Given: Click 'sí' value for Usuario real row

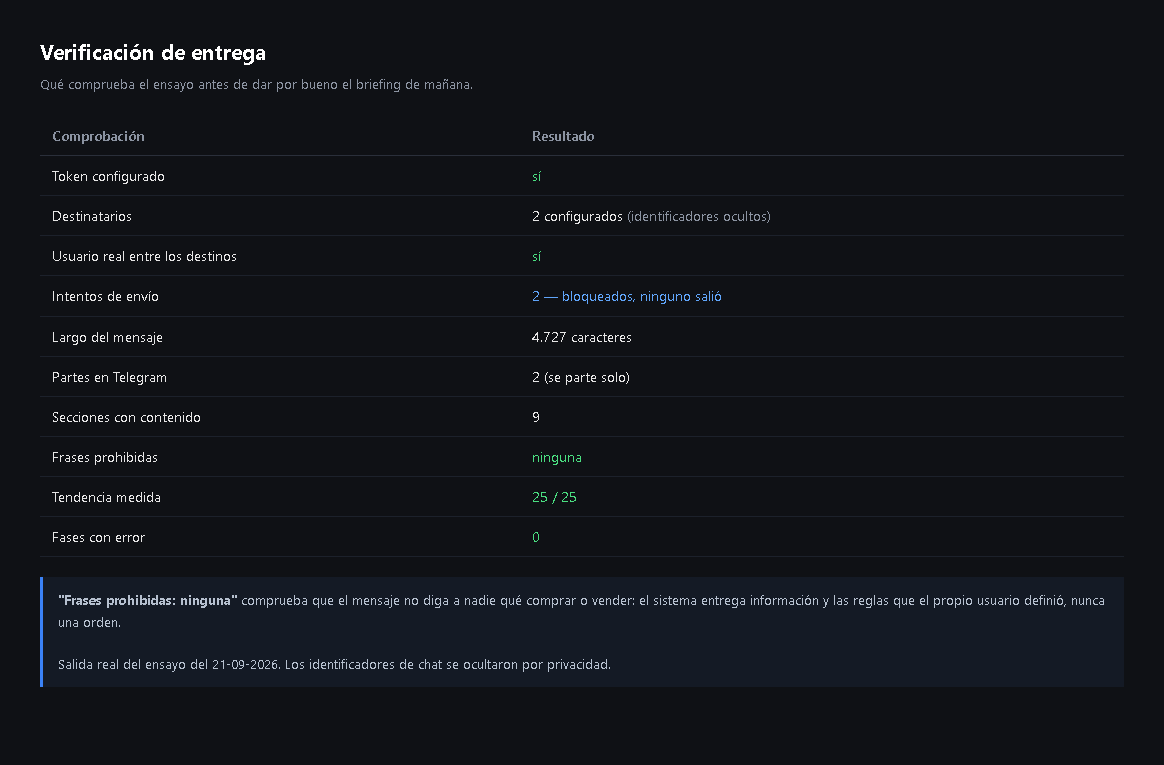Looking at the screenshot, I should [x=537, y=257].
